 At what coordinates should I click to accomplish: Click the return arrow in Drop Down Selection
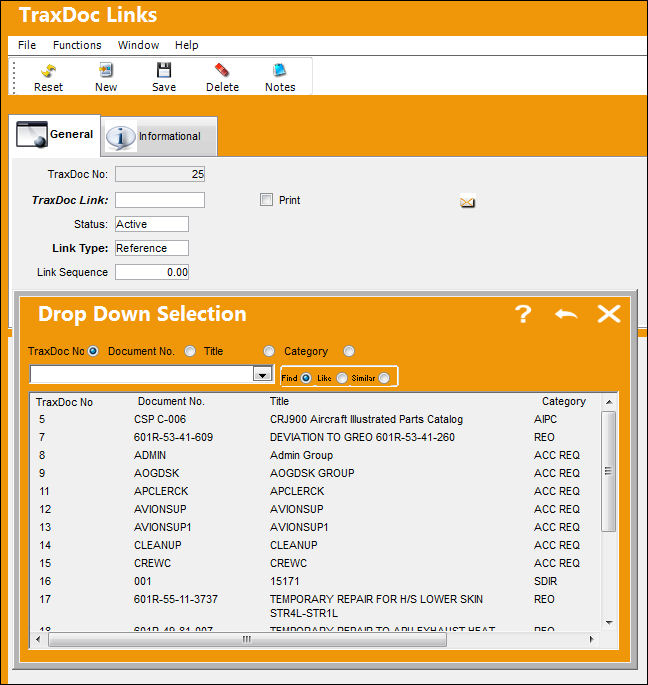tap(566, 314)
